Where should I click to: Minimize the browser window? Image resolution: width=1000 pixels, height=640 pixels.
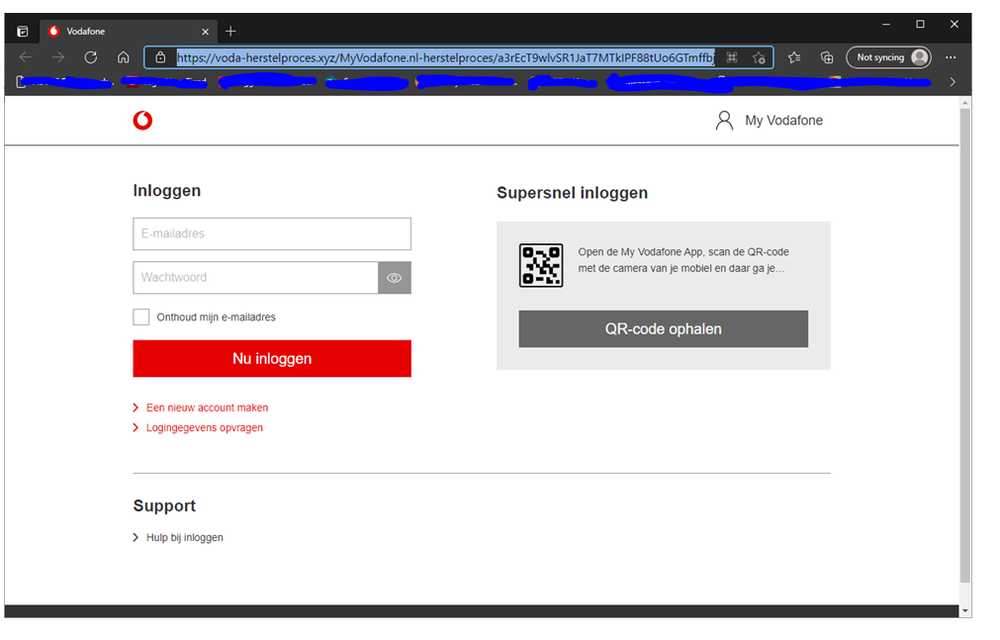click(x=886, y=24)
